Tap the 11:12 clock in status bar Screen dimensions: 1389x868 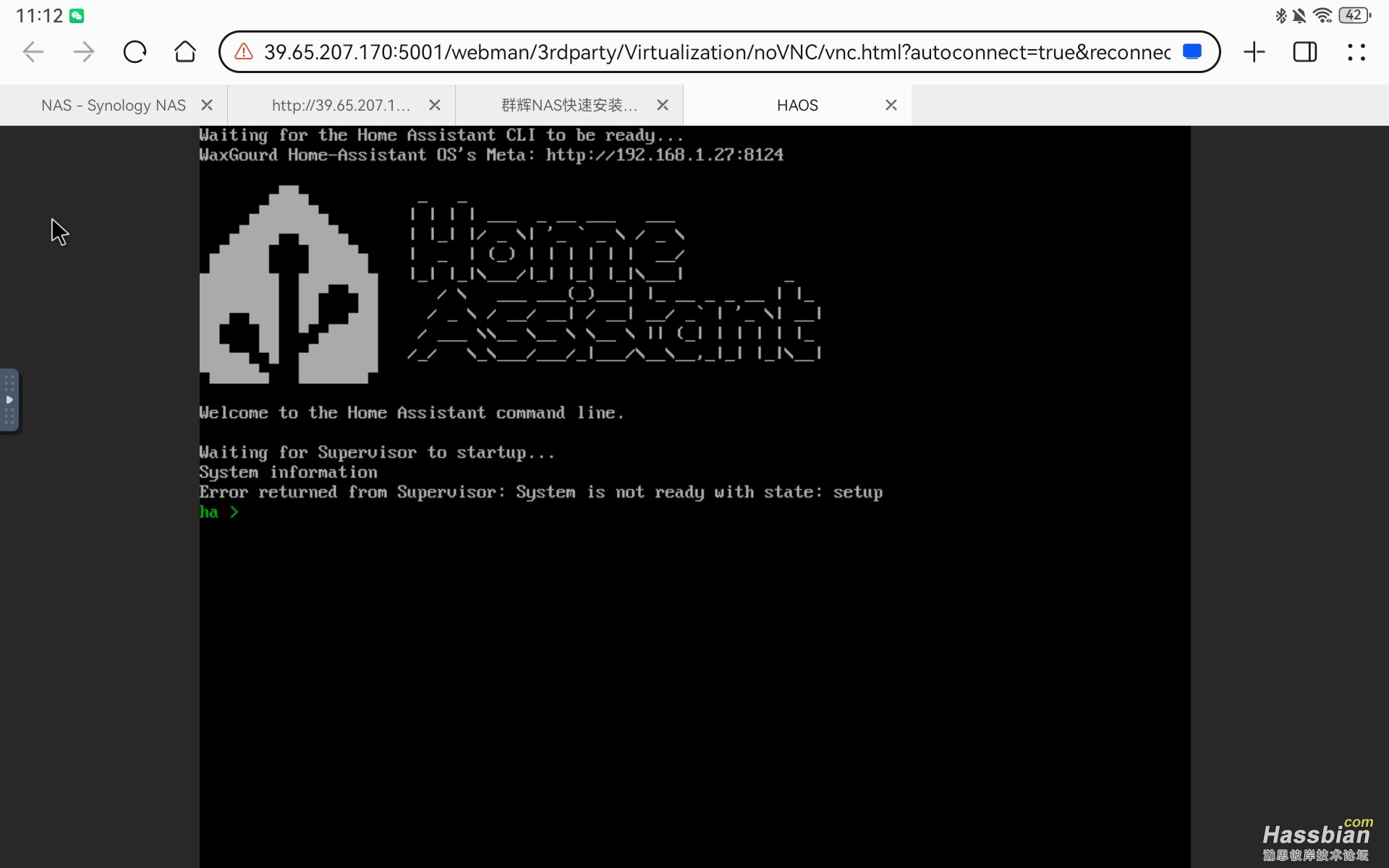tap(40, 15)
